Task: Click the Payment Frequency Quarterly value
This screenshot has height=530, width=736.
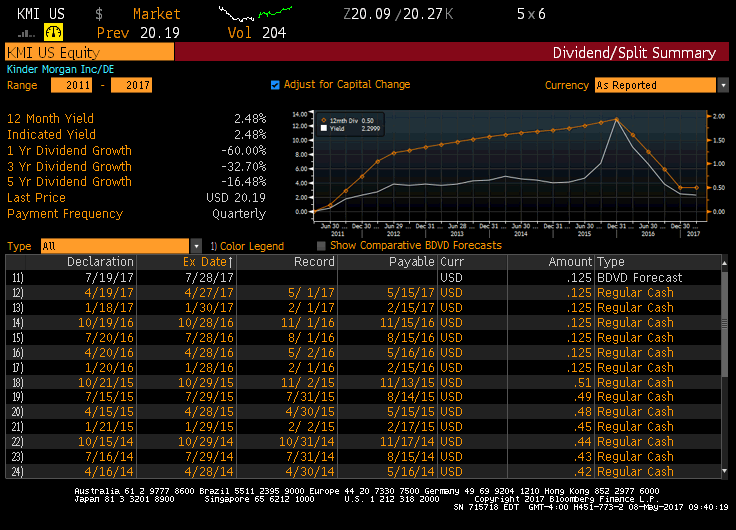Action: (x=239, y=214)
